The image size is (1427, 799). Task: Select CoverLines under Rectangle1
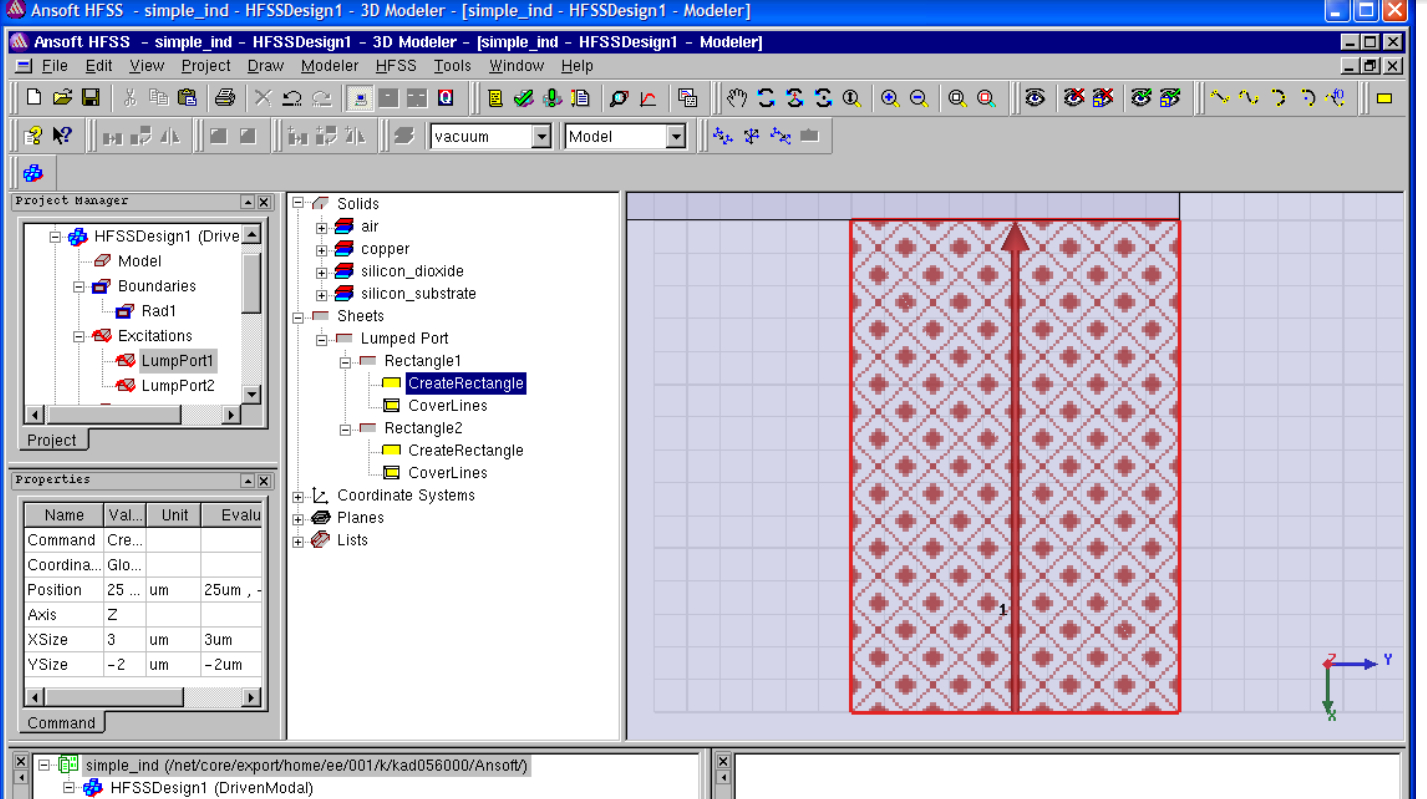(x=448, y=406)
